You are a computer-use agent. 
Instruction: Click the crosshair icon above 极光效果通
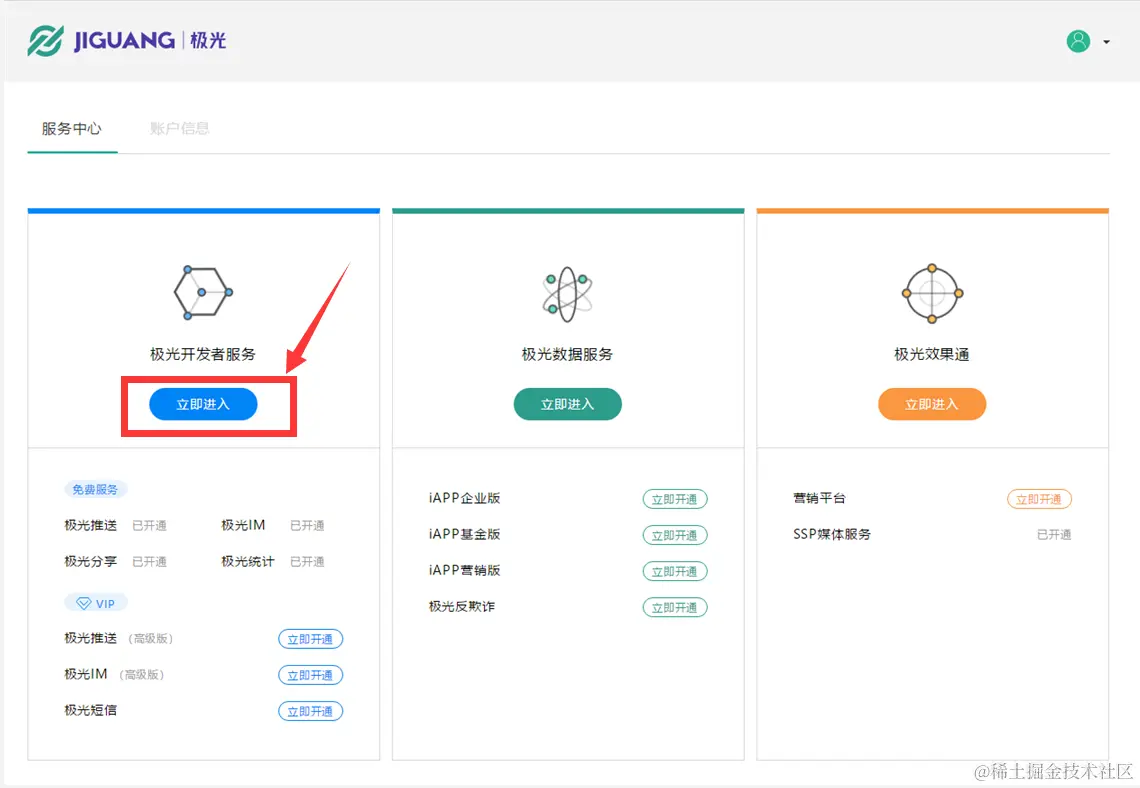[932, 294]
